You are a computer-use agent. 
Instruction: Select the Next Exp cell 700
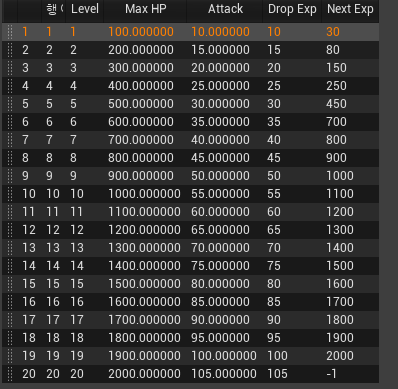[336, 122]
